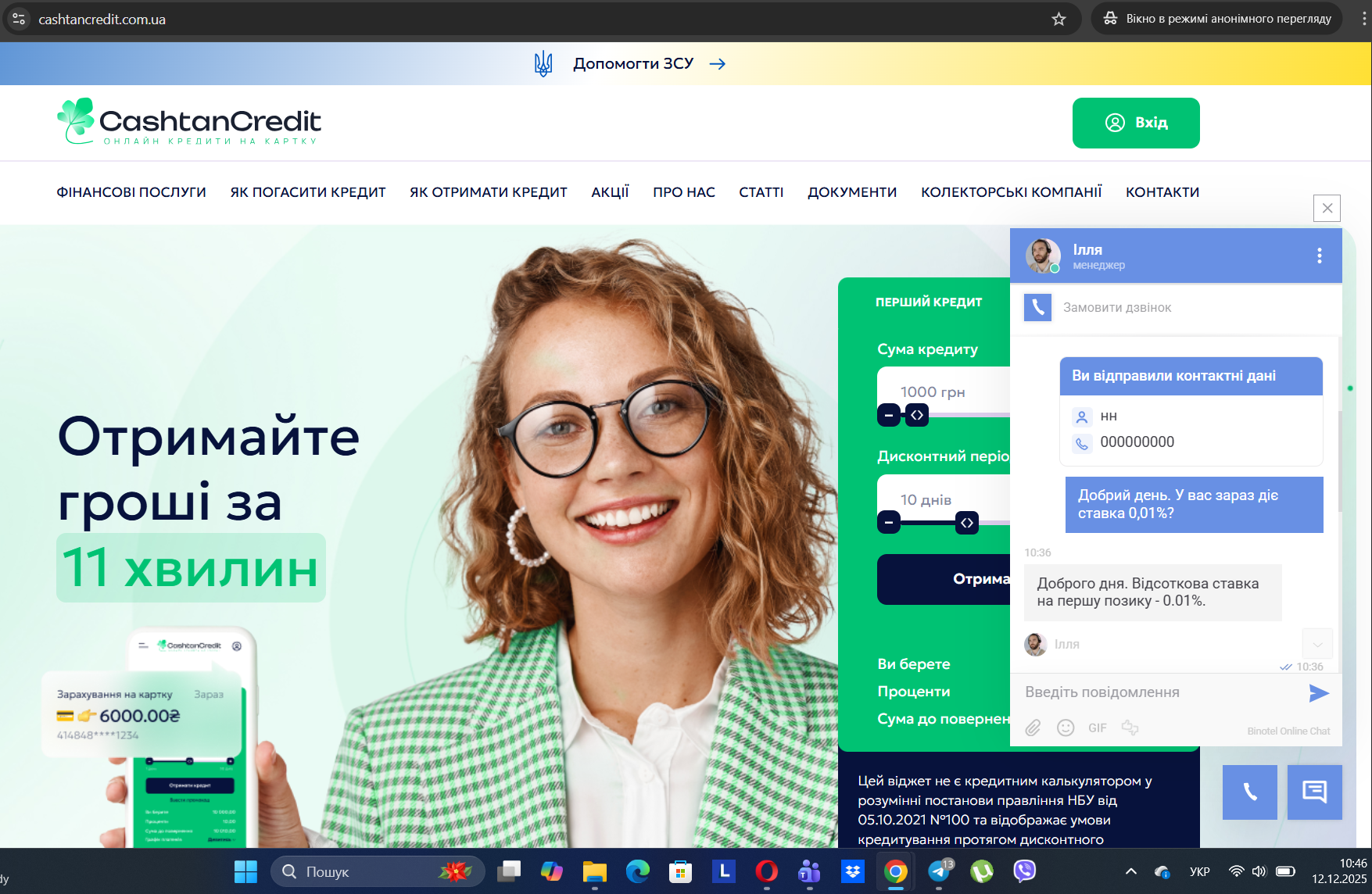Click the green Вхід login button
This screenshot has width=1372, height=894.
pos(1136,123)
